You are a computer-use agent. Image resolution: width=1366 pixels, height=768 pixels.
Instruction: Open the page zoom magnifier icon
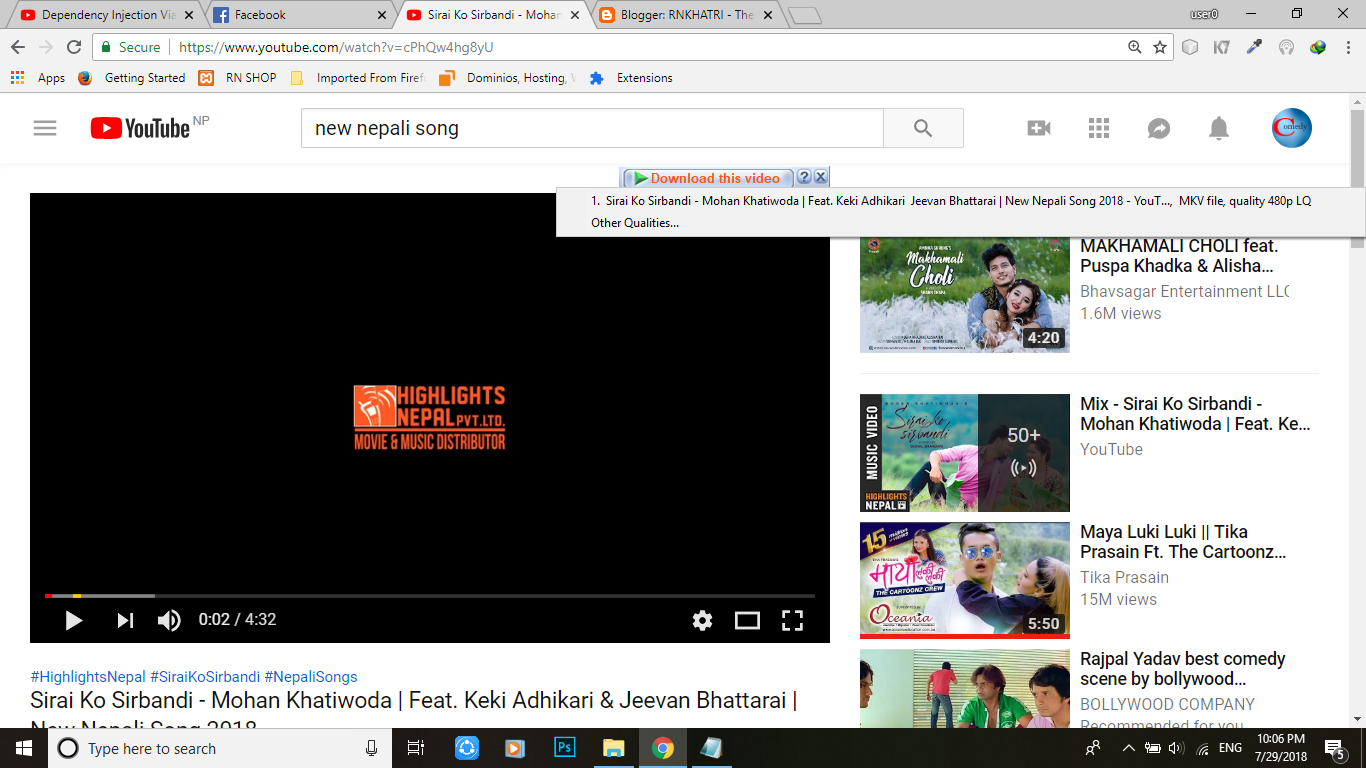point(1134,47)
